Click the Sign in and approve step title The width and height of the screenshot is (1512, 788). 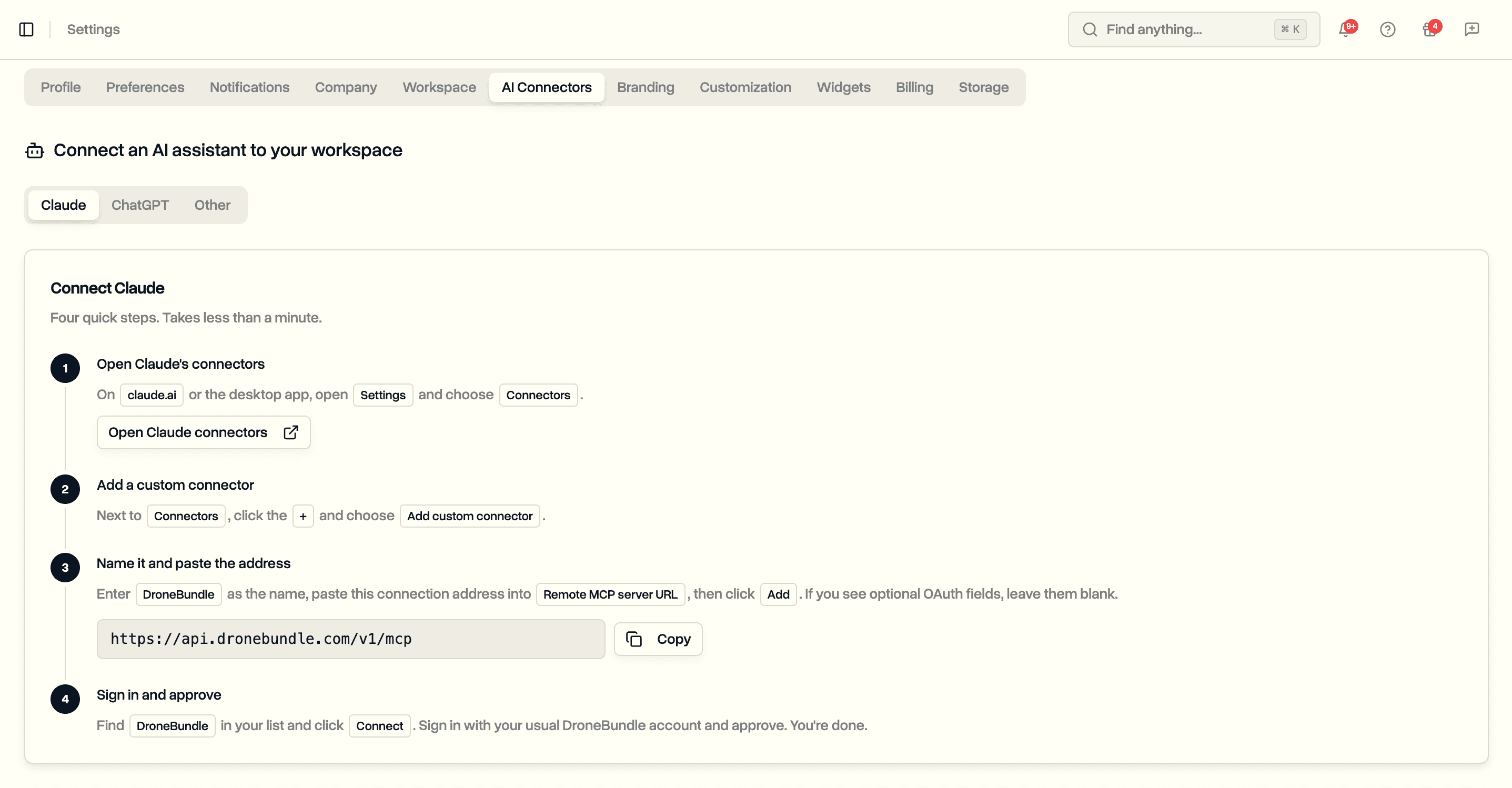pos(159,695)
